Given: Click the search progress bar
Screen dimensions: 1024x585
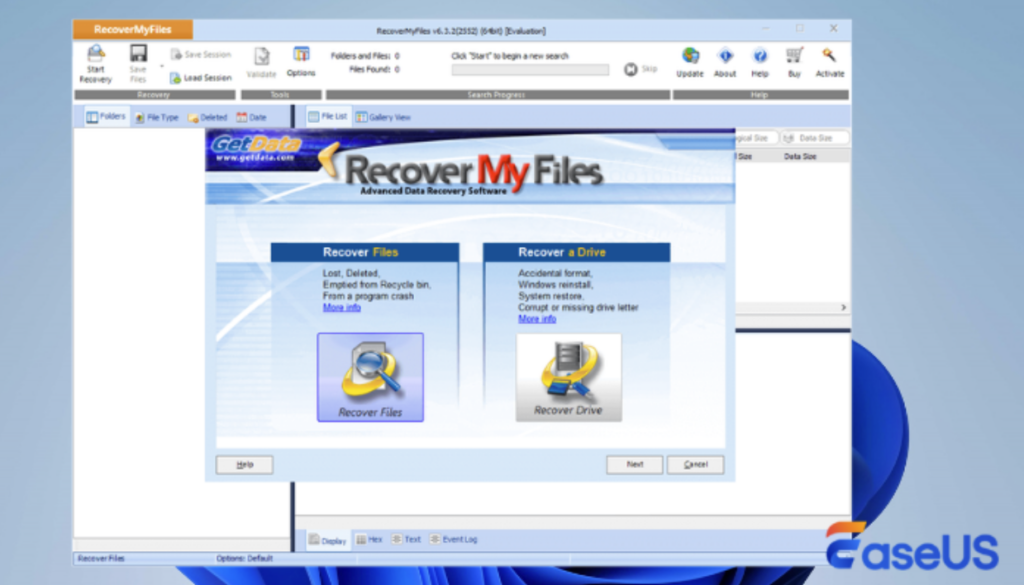Looking at the screenshot, I should [530, 70].
